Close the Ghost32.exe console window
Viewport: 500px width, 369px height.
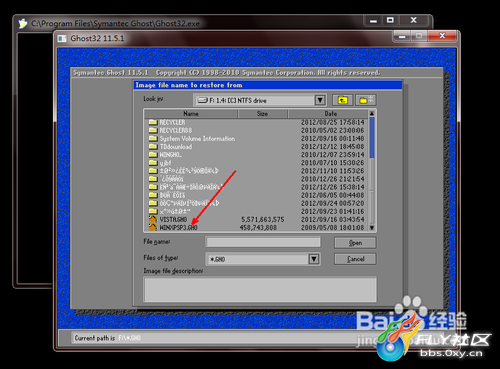tap(413, 20)
